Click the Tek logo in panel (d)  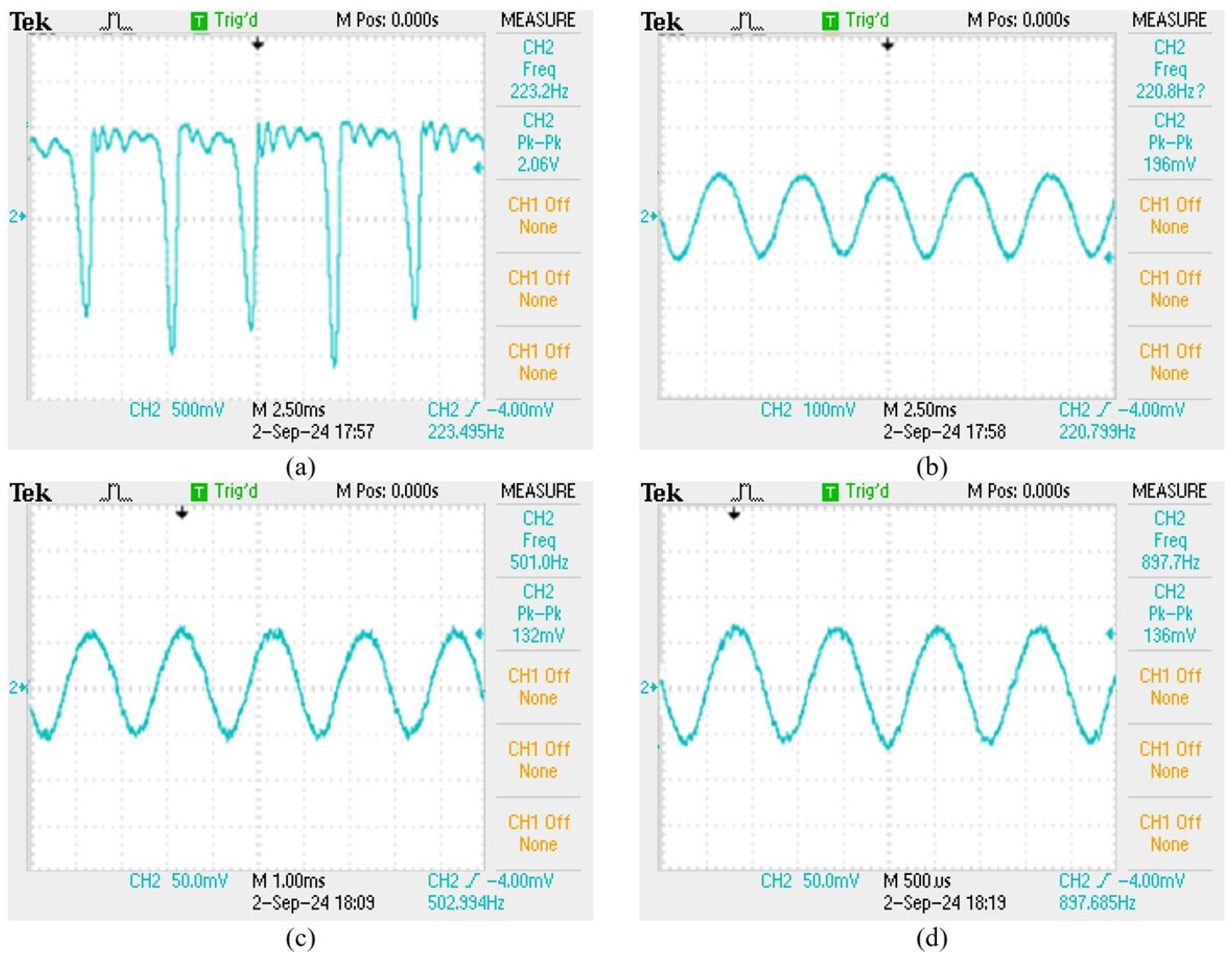[x=662, y=494]
